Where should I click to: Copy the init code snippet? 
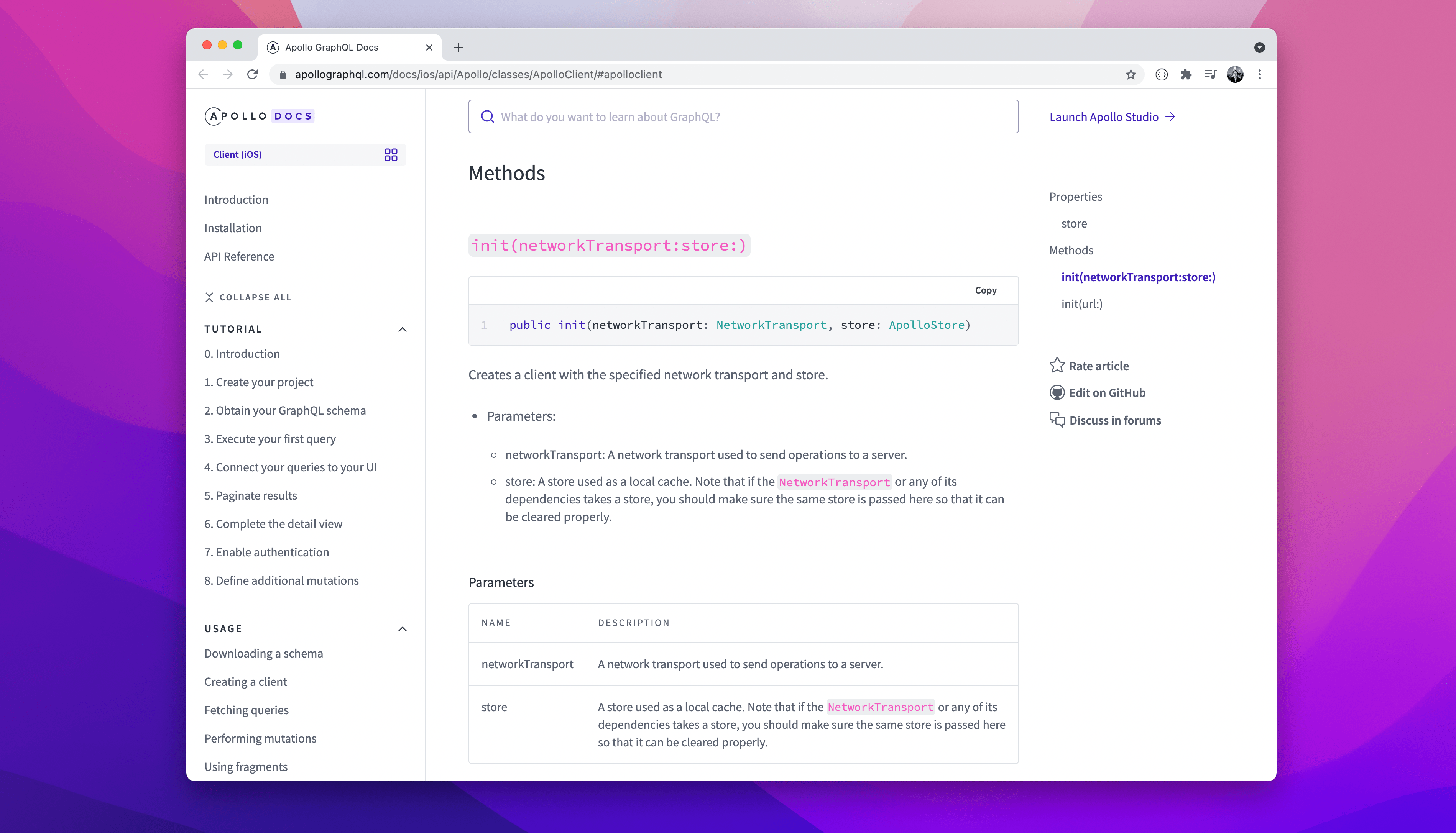tap(986, 290)
